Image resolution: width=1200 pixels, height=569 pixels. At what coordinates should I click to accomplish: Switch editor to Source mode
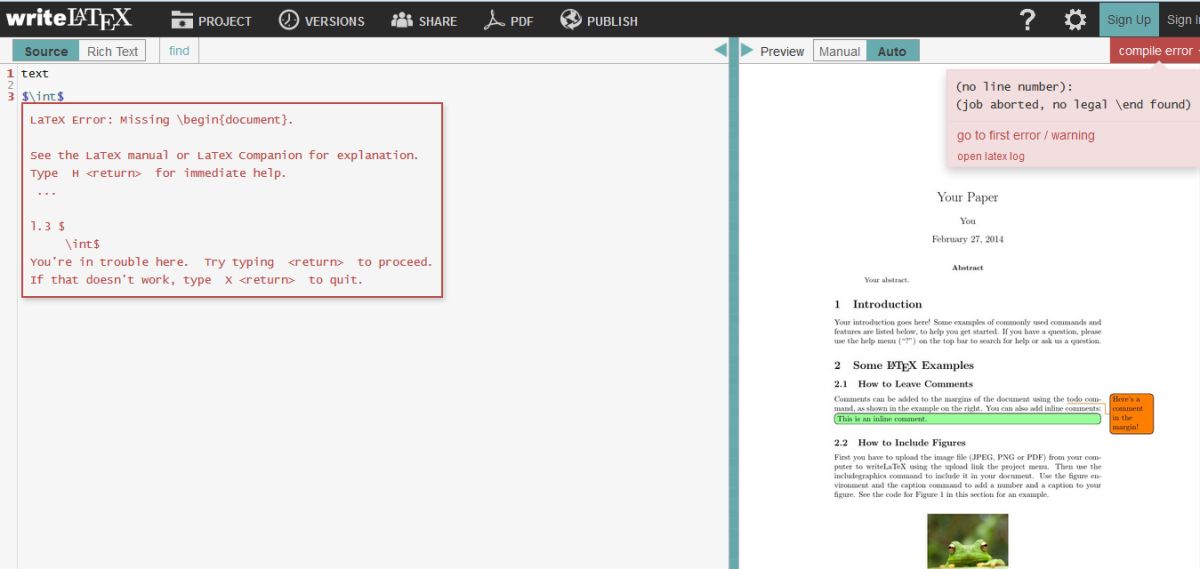point(46,51)
